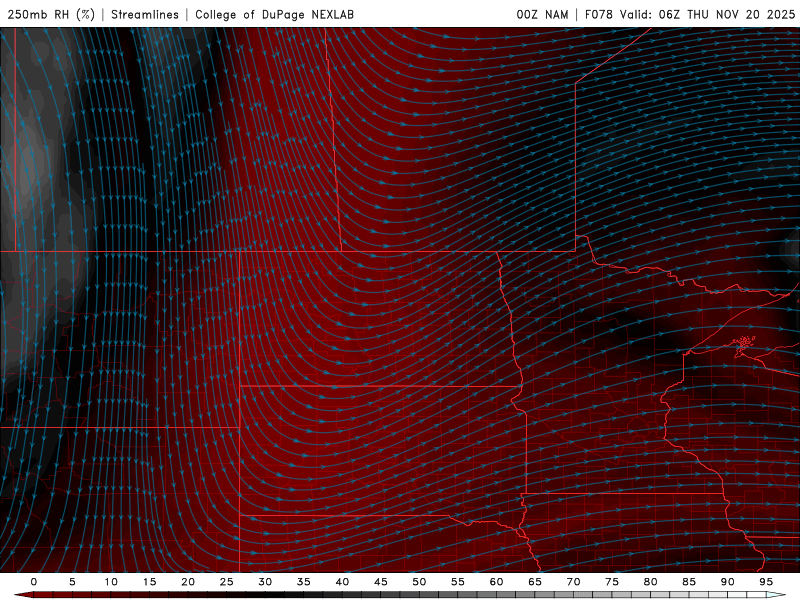Click the '80' label on the color scale
This screenshot has width=800, height=600.
click(x=650, y=582)
